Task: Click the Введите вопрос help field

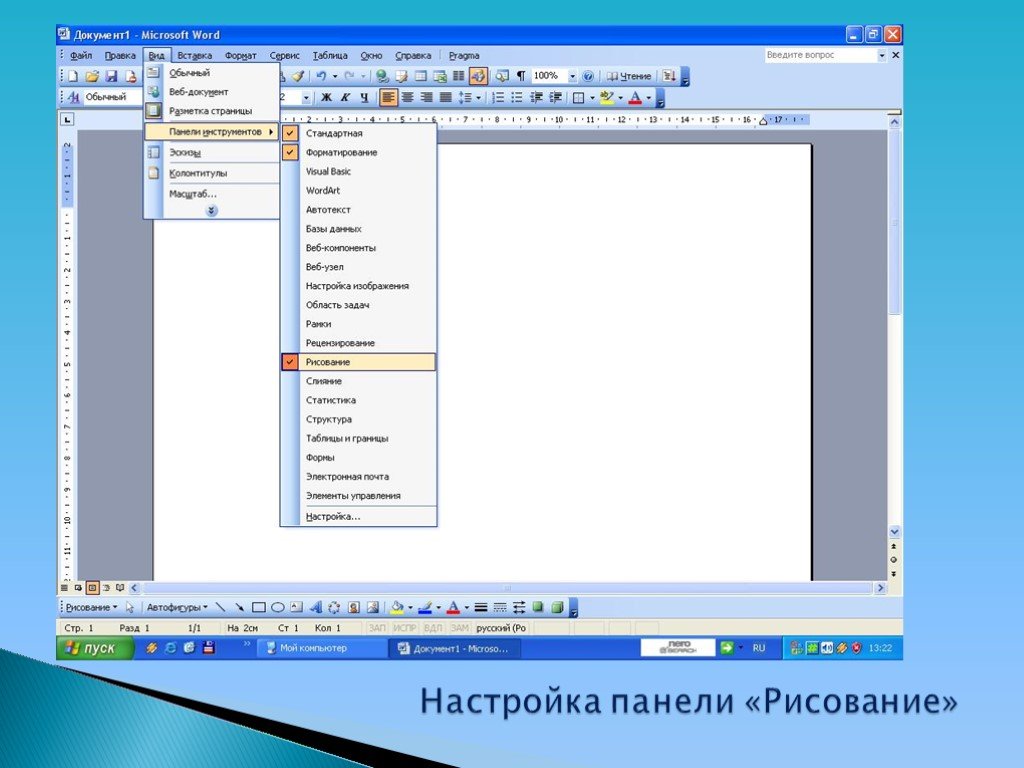Action: (x=820, y=55)
